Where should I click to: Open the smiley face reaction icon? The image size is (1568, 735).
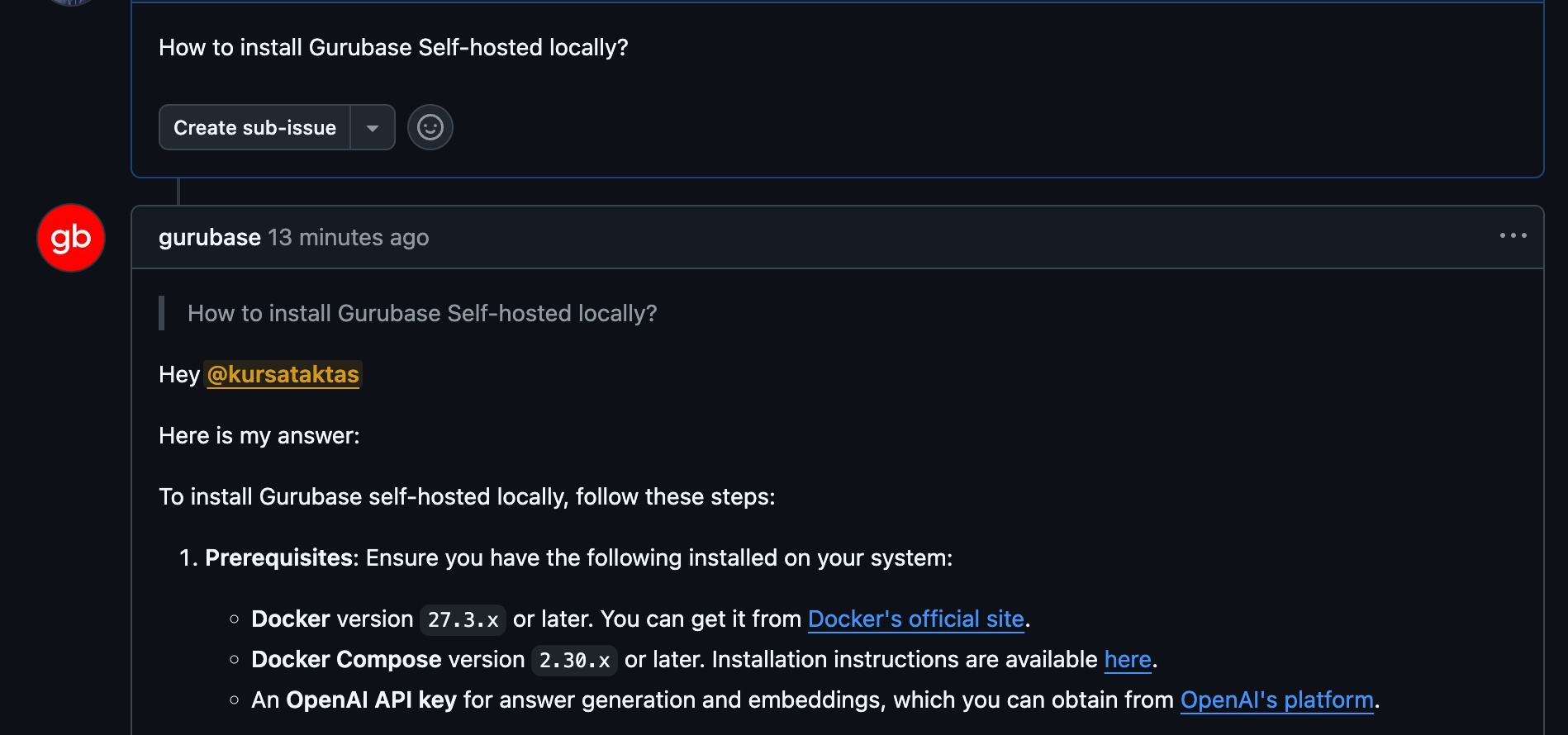tap(430, 127)
